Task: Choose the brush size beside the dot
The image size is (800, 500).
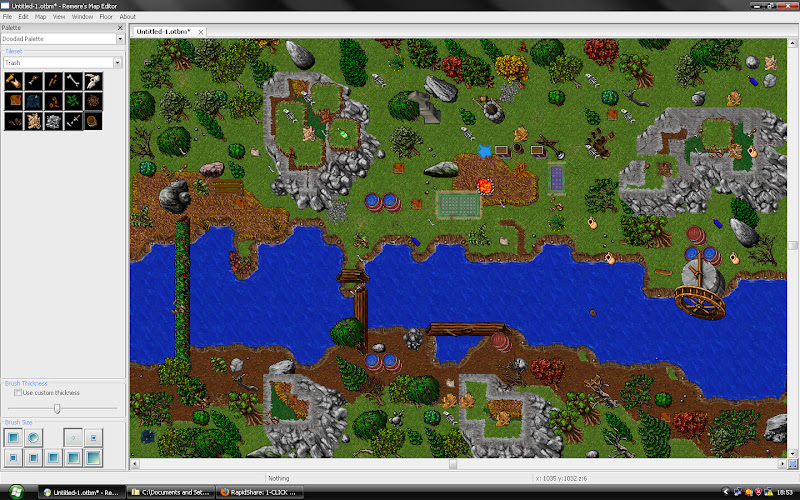Action: 93,438
